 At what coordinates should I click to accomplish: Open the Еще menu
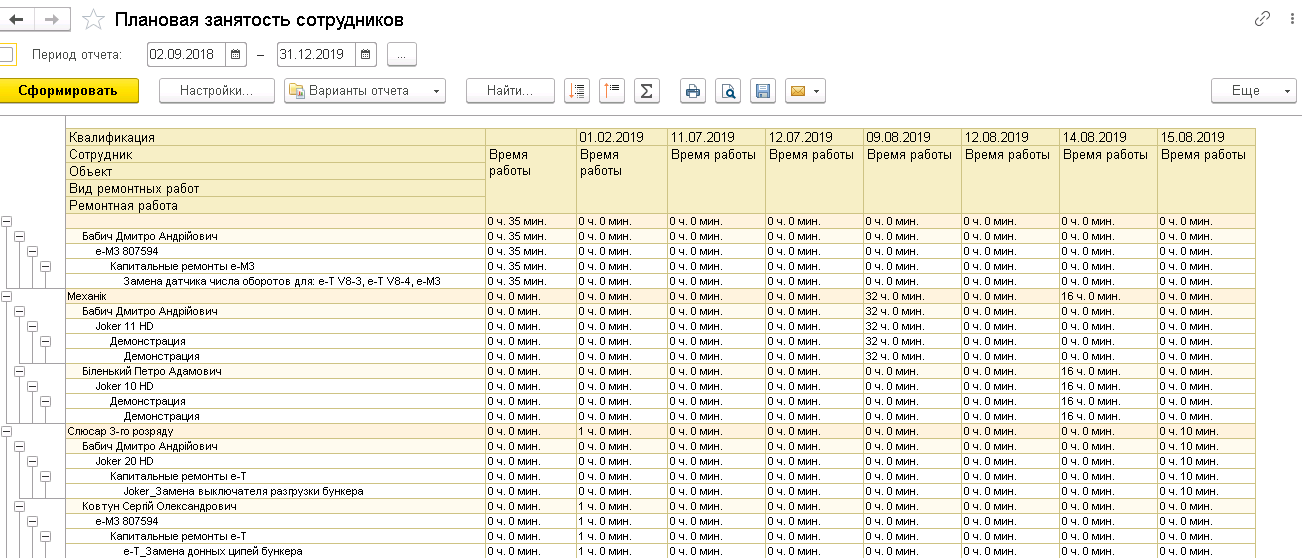pos(1253,91)
